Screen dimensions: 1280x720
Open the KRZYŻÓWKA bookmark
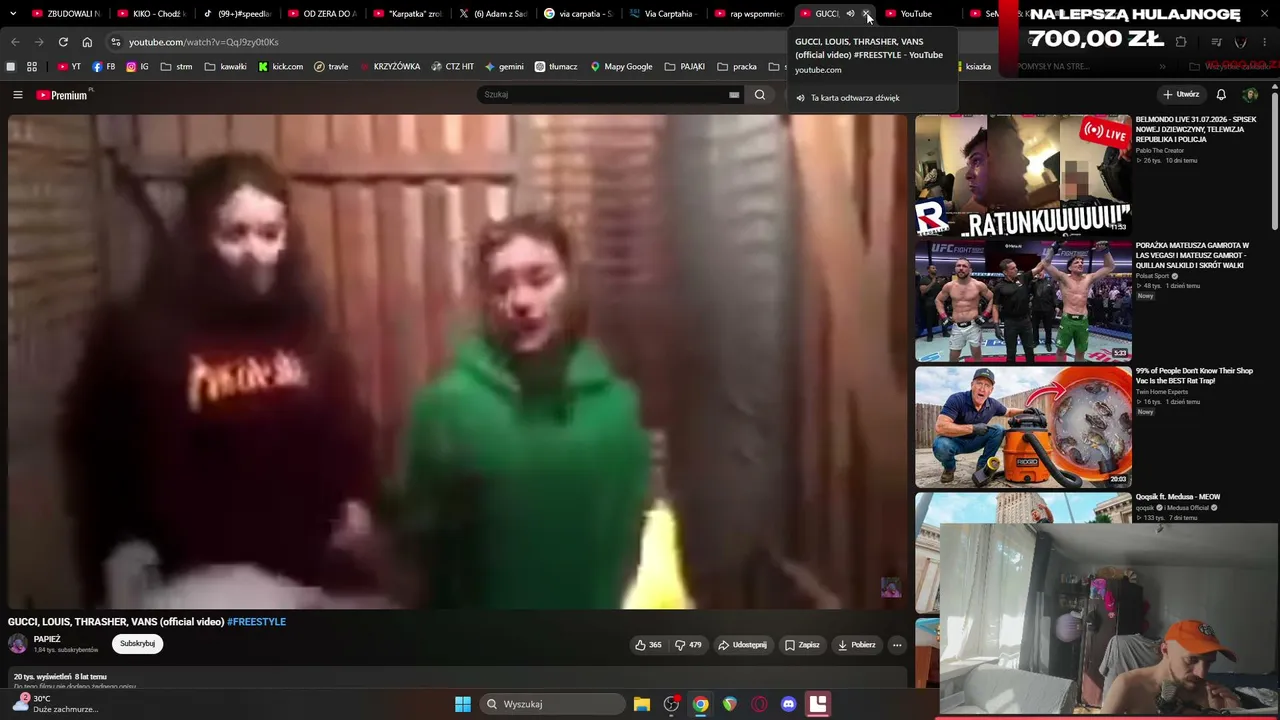[x=389, y=67]
